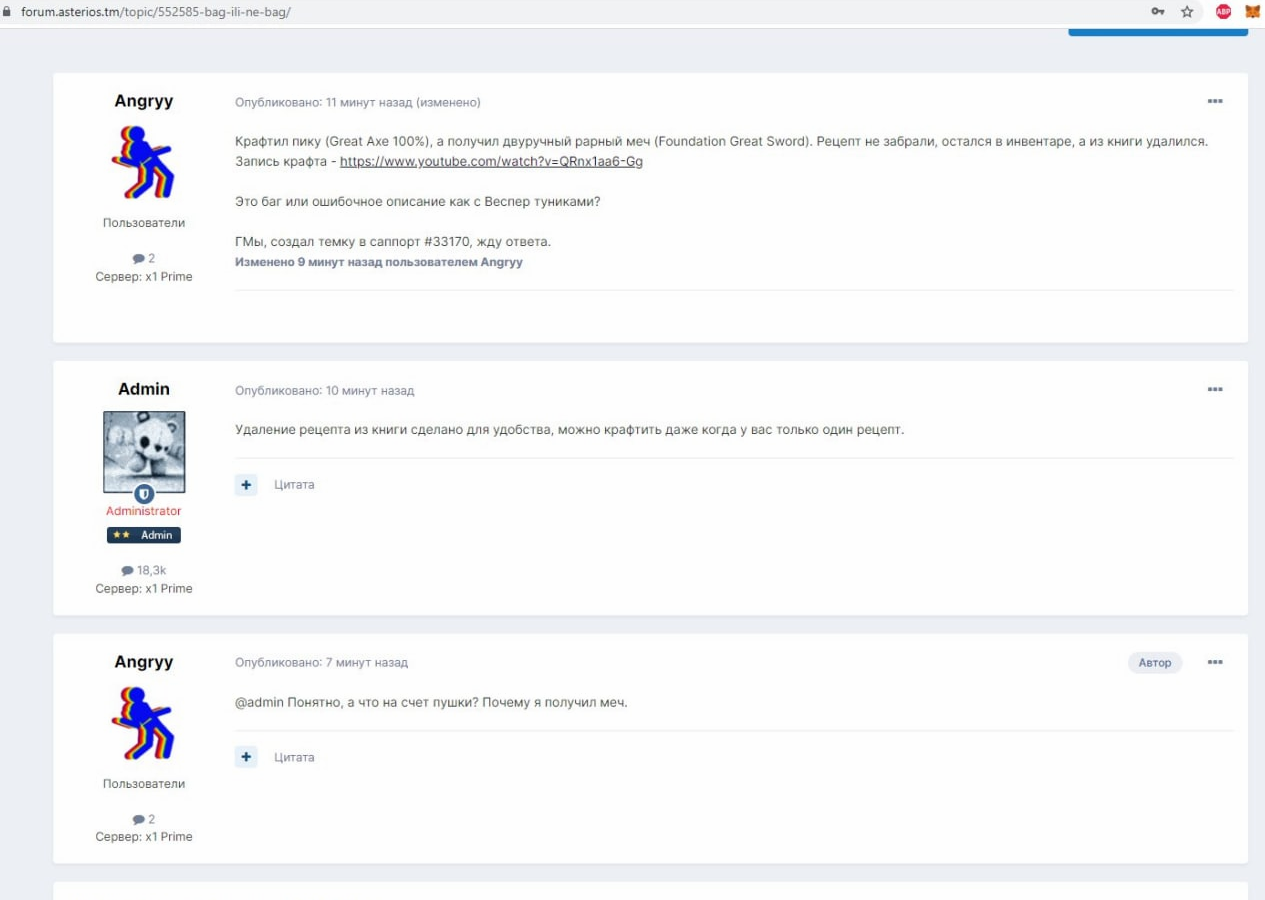
Task: Click the Administrator shield badge icon
Action: pyautogui.click(x=144, y=494)
